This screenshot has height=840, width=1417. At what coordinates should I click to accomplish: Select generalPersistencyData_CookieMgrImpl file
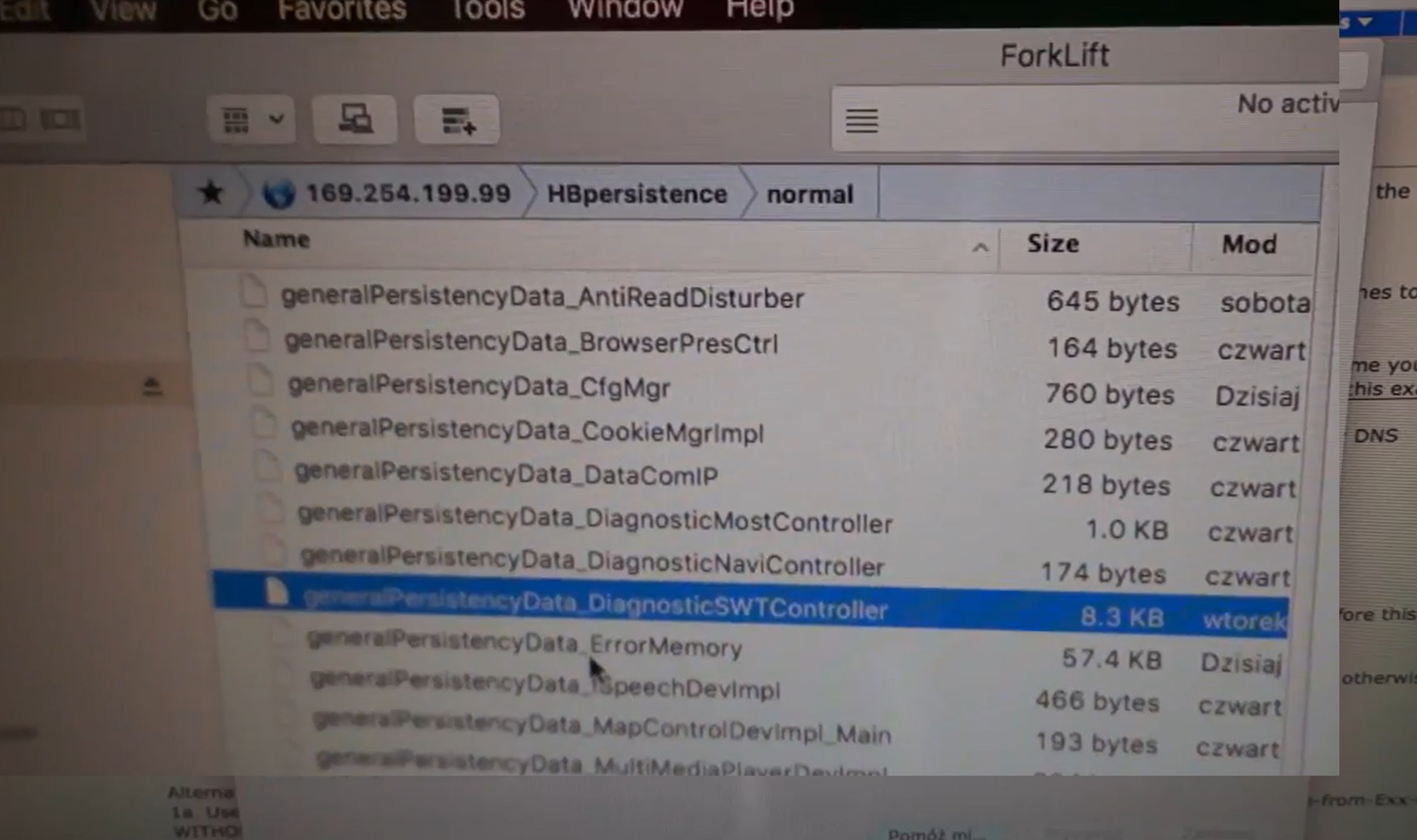(x=527, y=431)
